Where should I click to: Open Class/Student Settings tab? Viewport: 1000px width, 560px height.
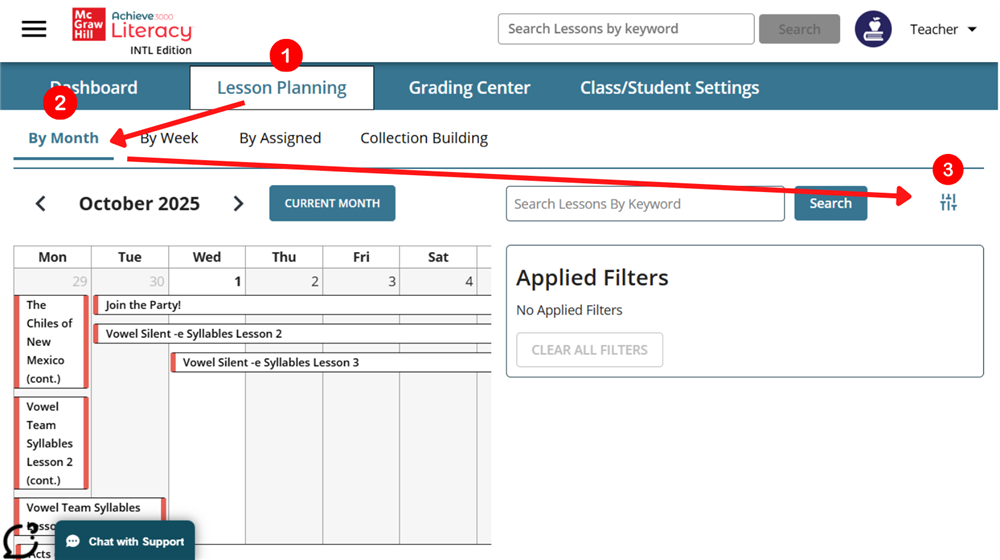(669, 88)
